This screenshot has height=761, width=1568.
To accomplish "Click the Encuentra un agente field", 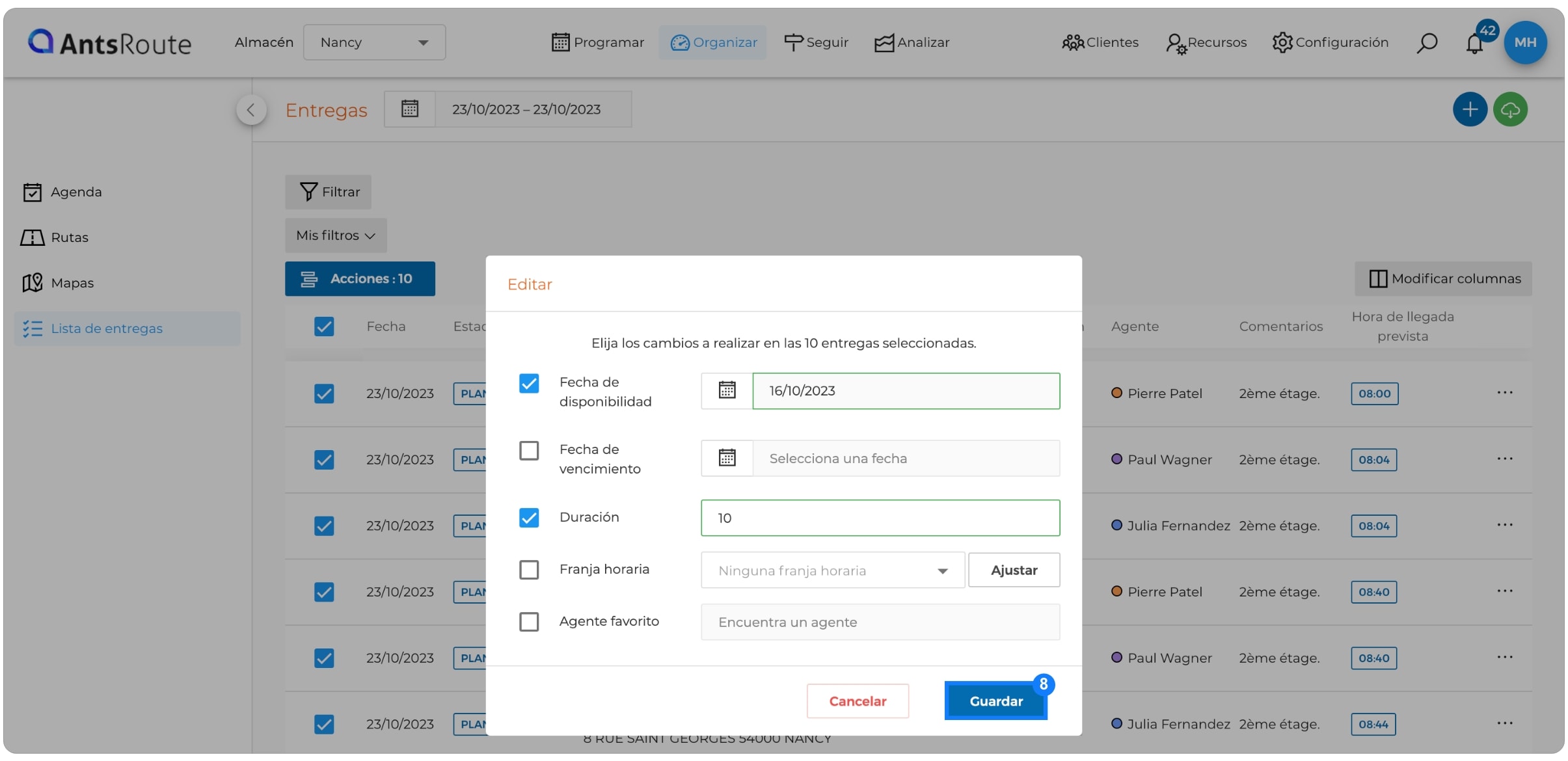I will (x=880, y=622).
